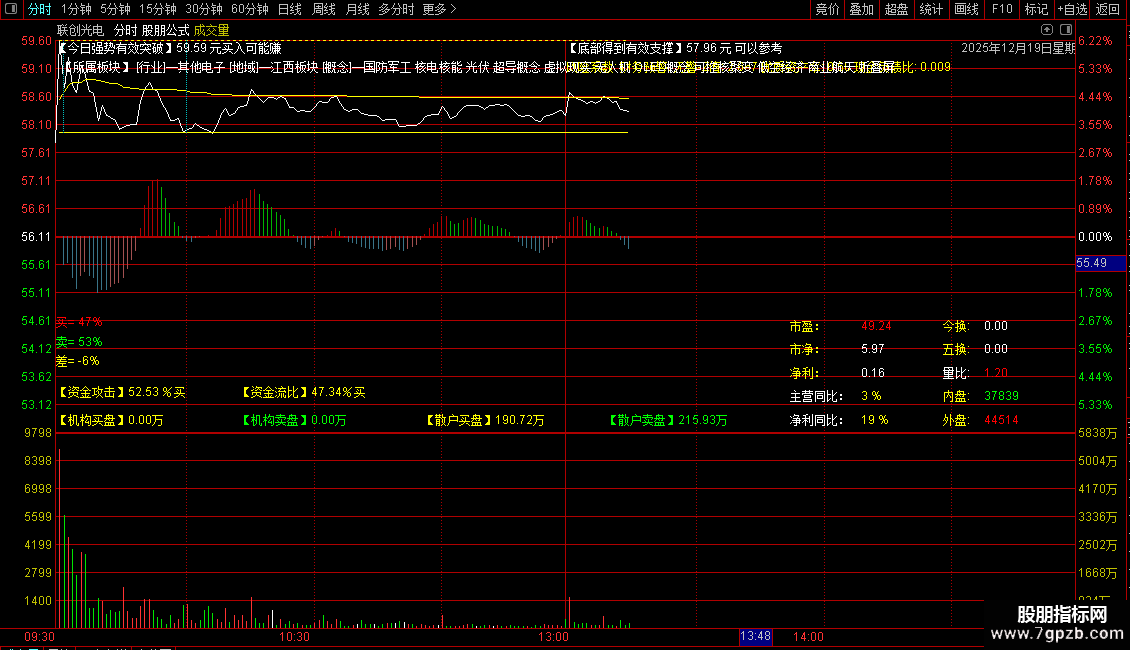Click the 59.60 top price axis label
The width and height of the screenshot is (1130, 650).
(36, 41)
